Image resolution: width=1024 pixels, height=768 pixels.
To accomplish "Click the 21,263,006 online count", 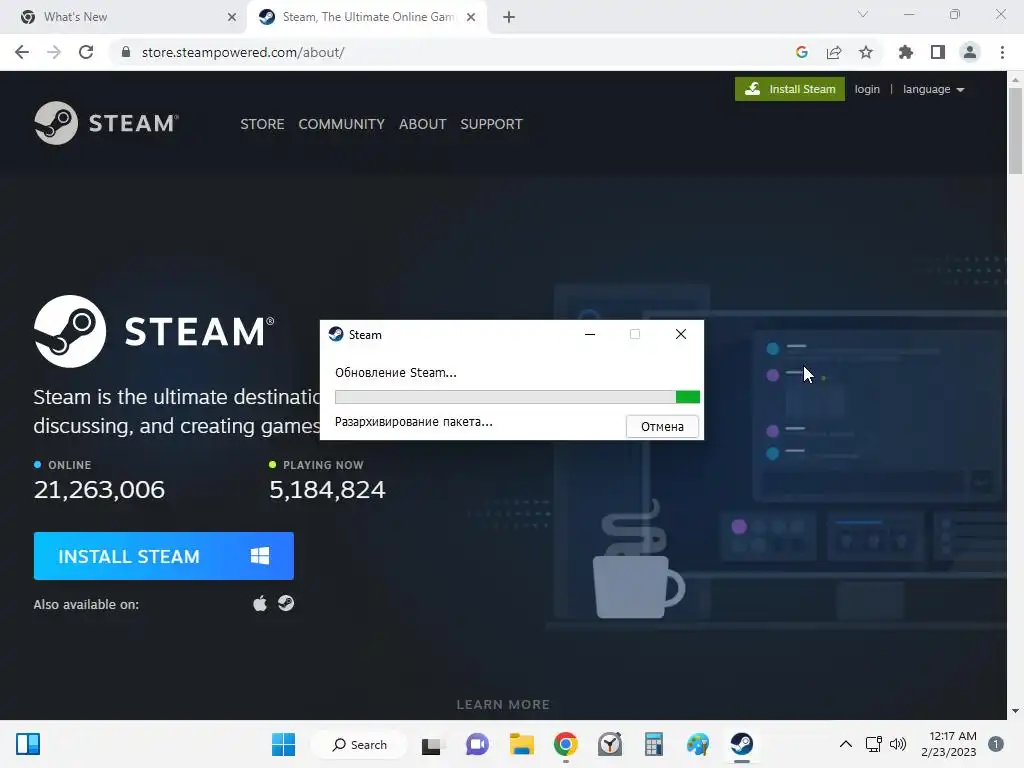I will point(99,490).
